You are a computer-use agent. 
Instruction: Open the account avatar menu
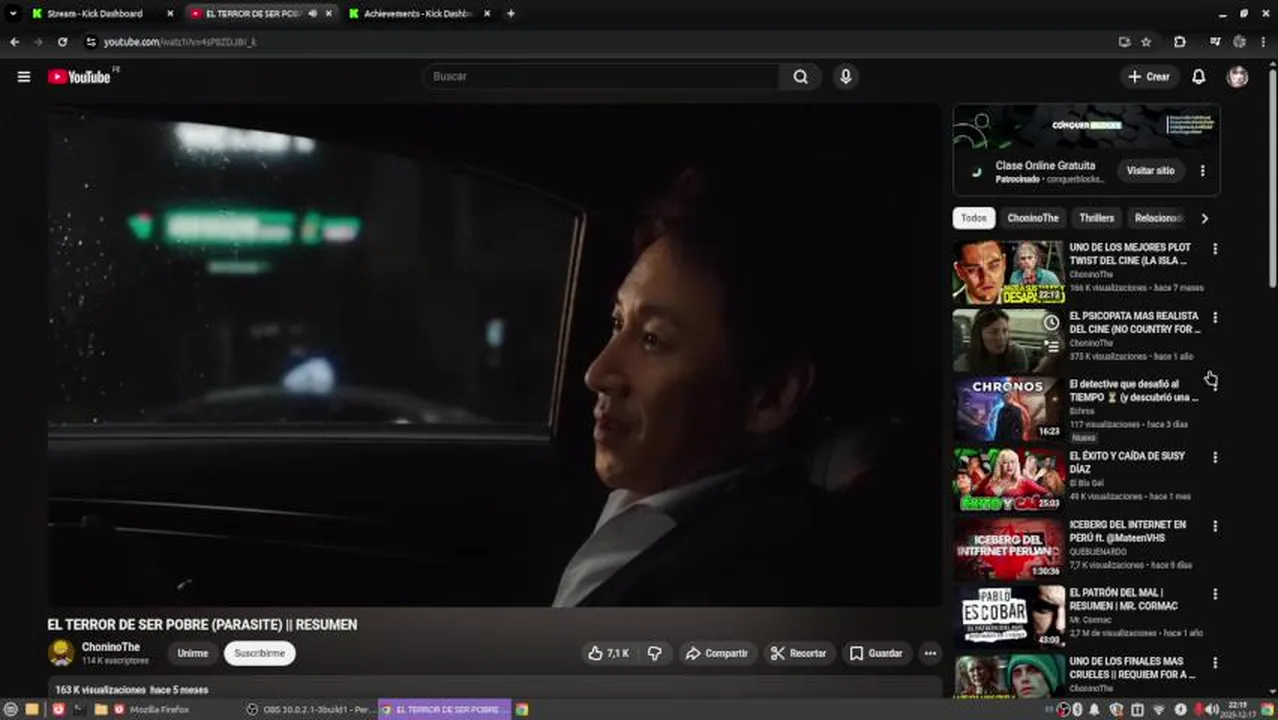click(x=1238, y=77)
